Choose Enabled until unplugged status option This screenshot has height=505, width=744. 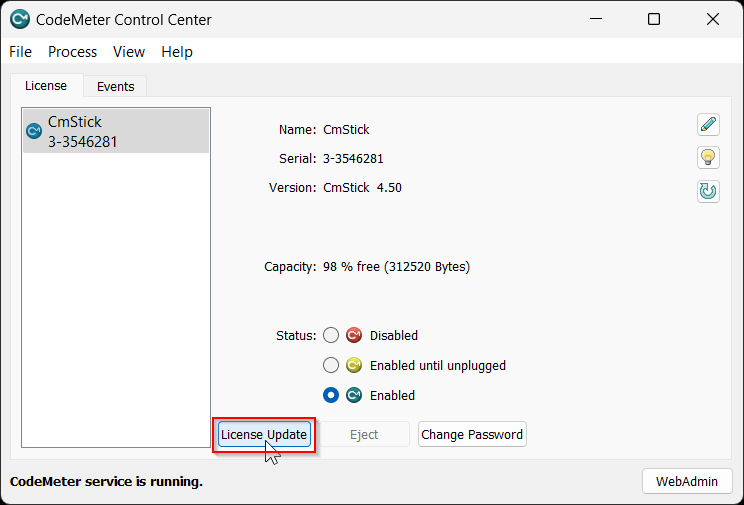click(331, 366)
